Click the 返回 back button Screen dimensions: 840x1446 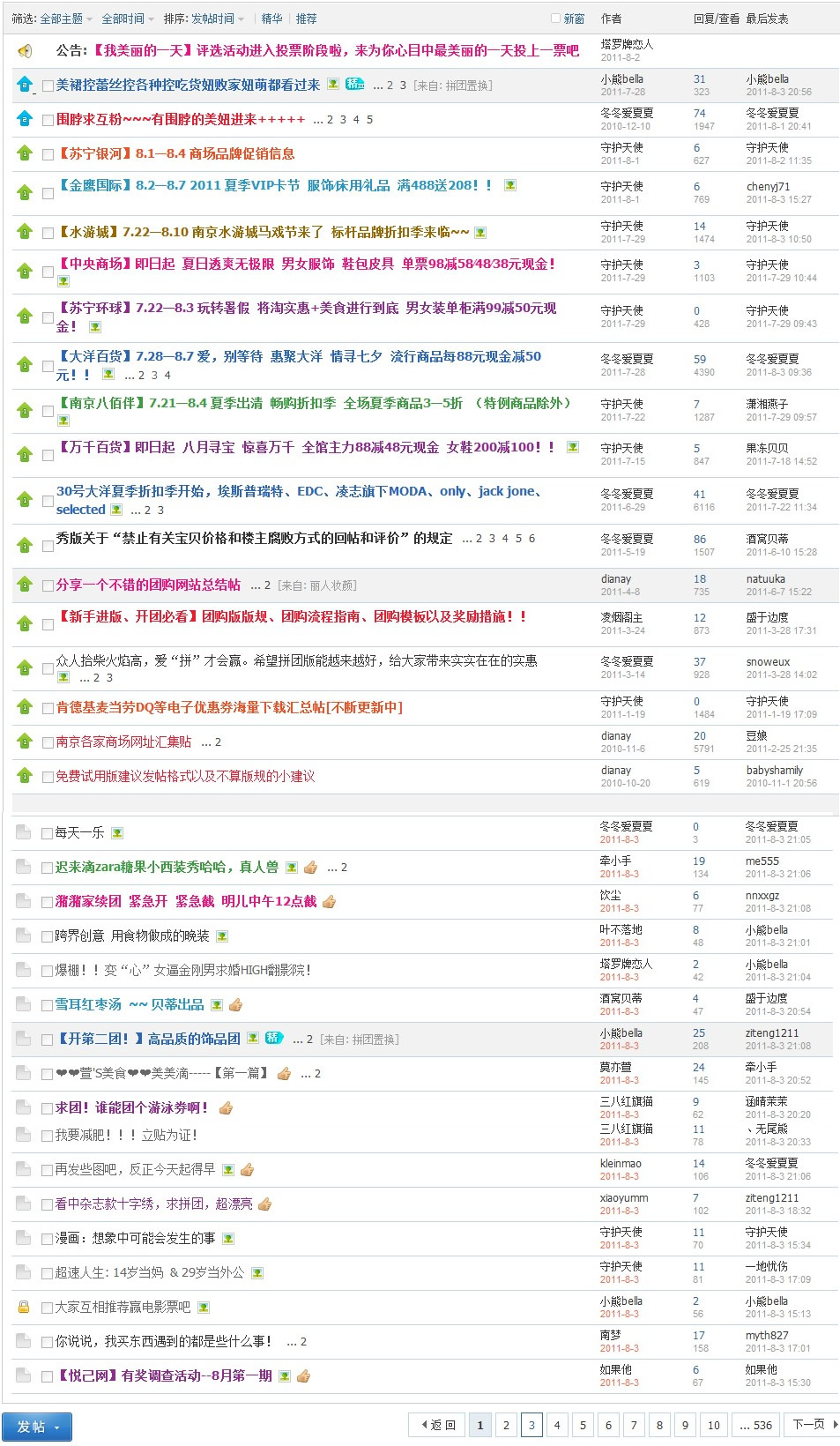coord(436,1425)
